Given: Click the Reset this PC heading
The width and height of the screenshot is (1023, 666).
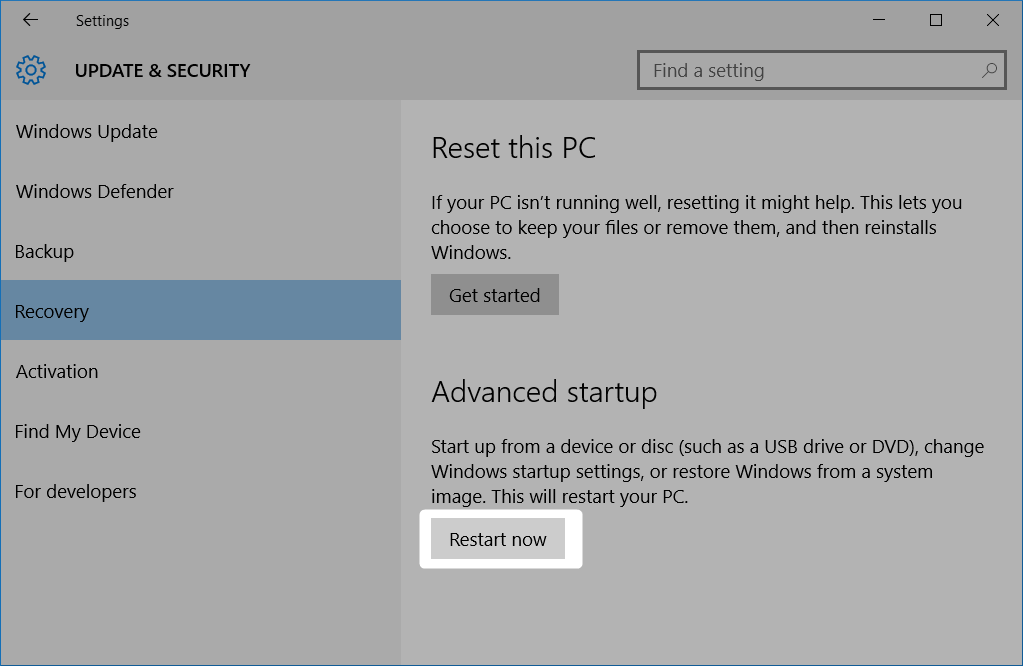Looking at the screenshot, I should (513, 148).
